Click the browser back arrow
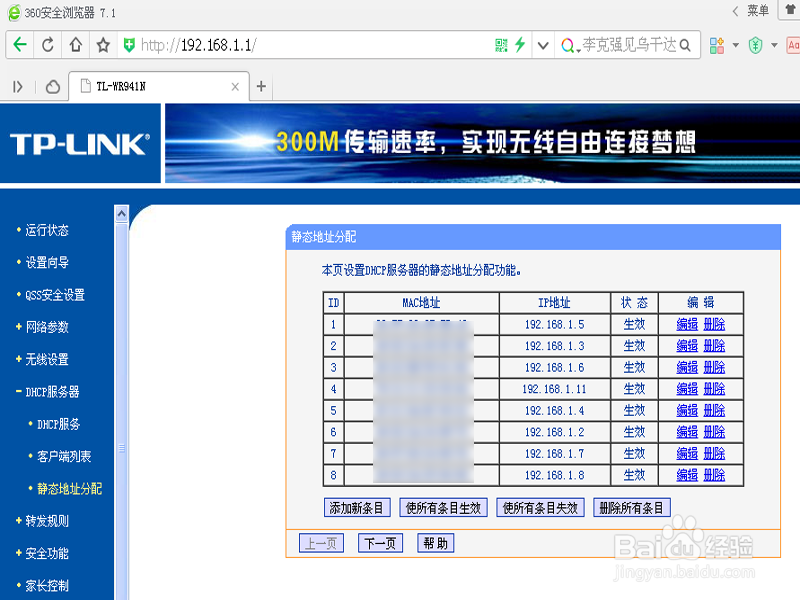800x600 pixels. (20, 45)
